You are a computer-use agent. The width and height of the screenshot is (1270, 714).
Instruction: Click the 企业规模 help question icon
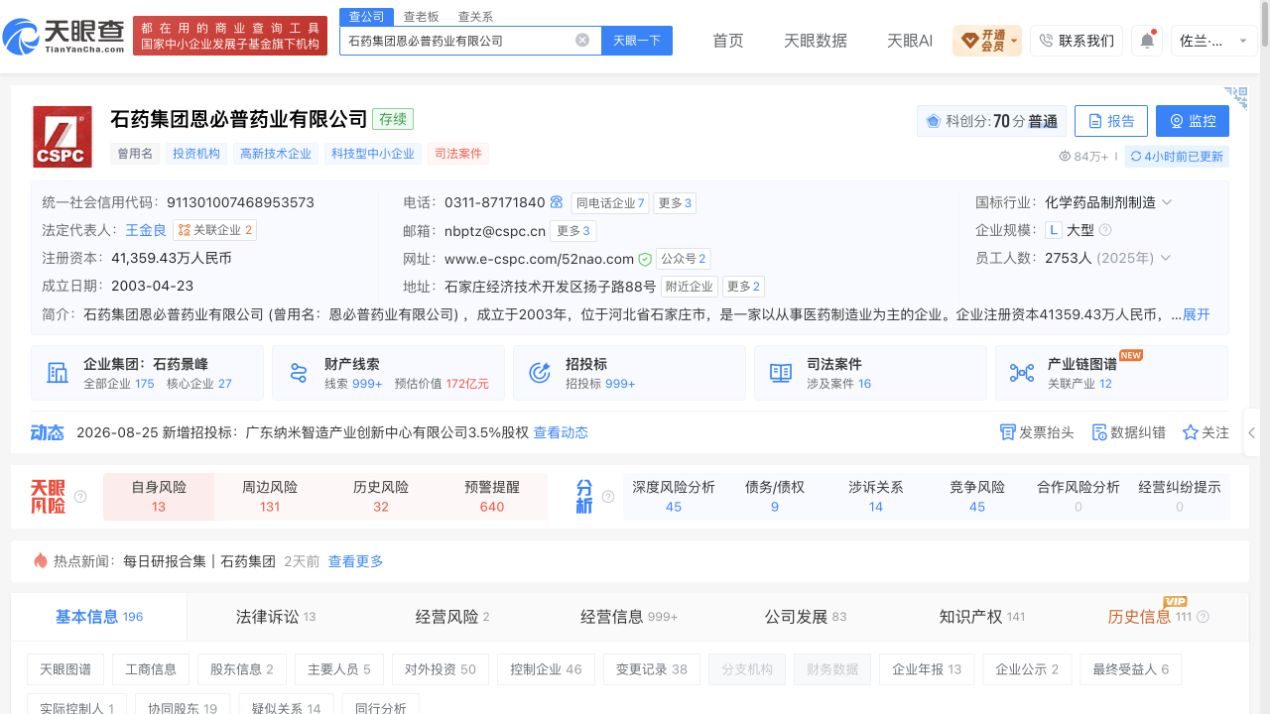(1105, 230)
